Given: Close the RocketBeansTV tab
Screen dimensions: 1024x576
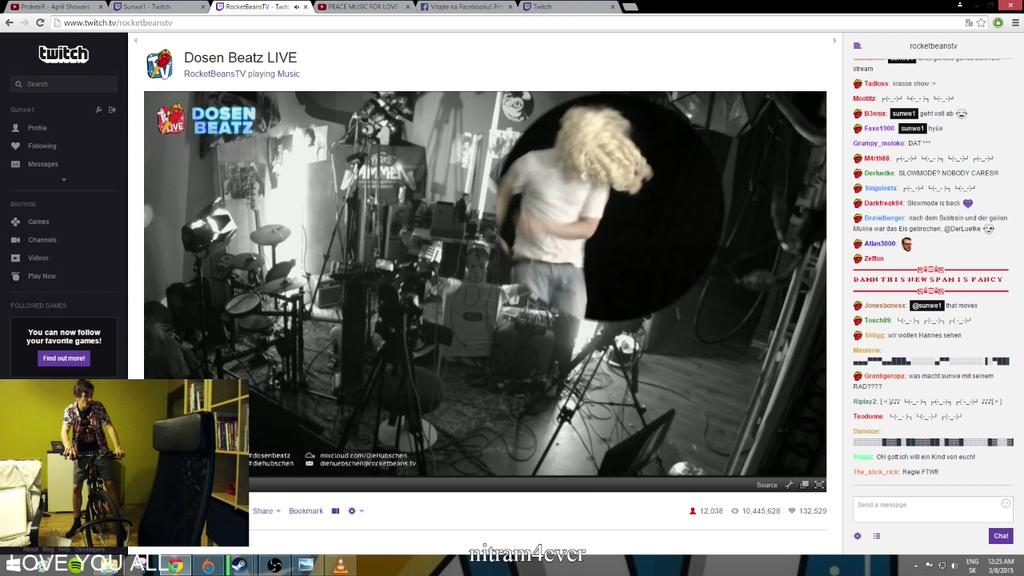Looking at the screenshot, I should click(x=305, y=7).
